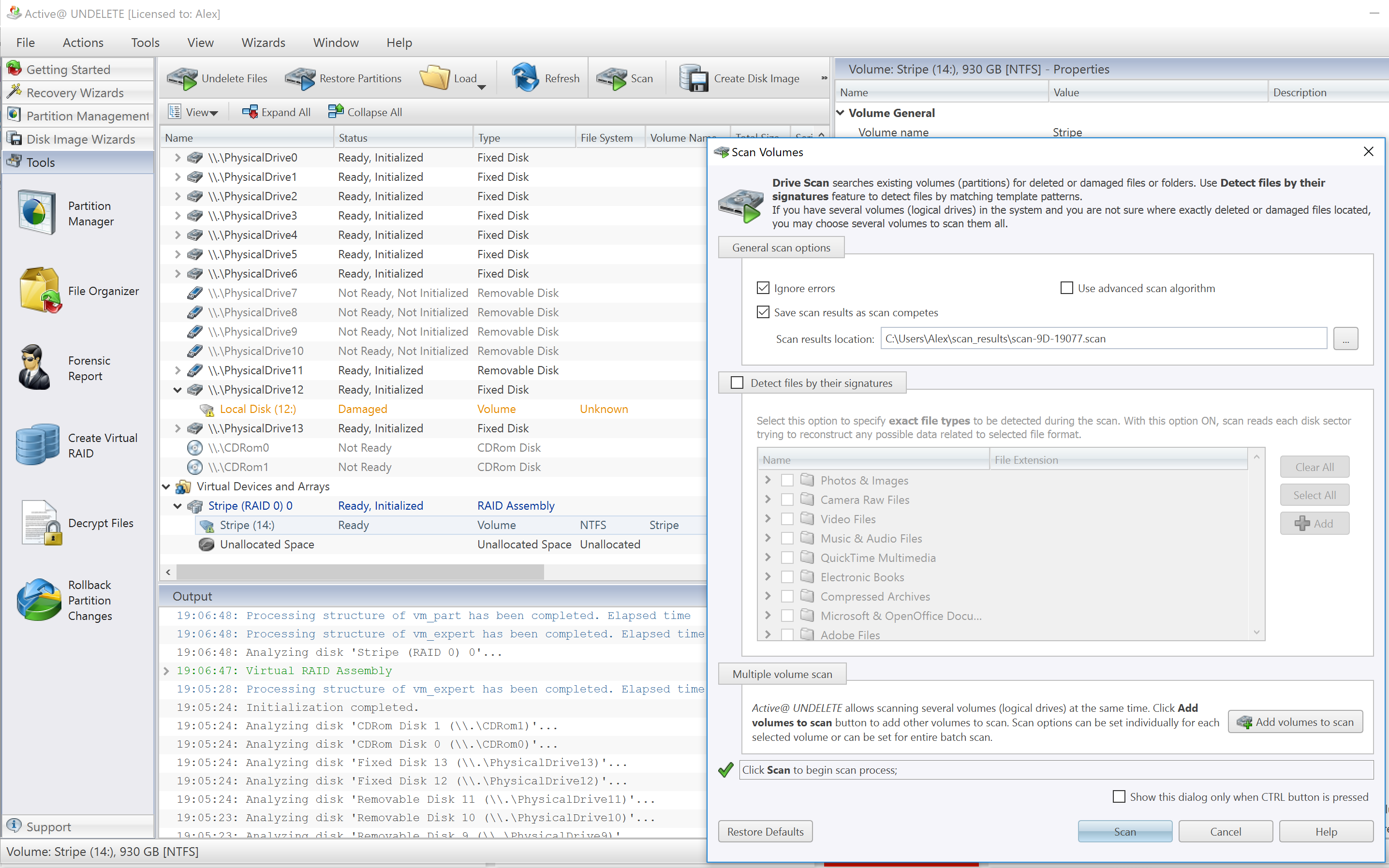Click the Load folder icon
The height and width of the screenshot is (868, 1389).
click(x=434, y=77)
